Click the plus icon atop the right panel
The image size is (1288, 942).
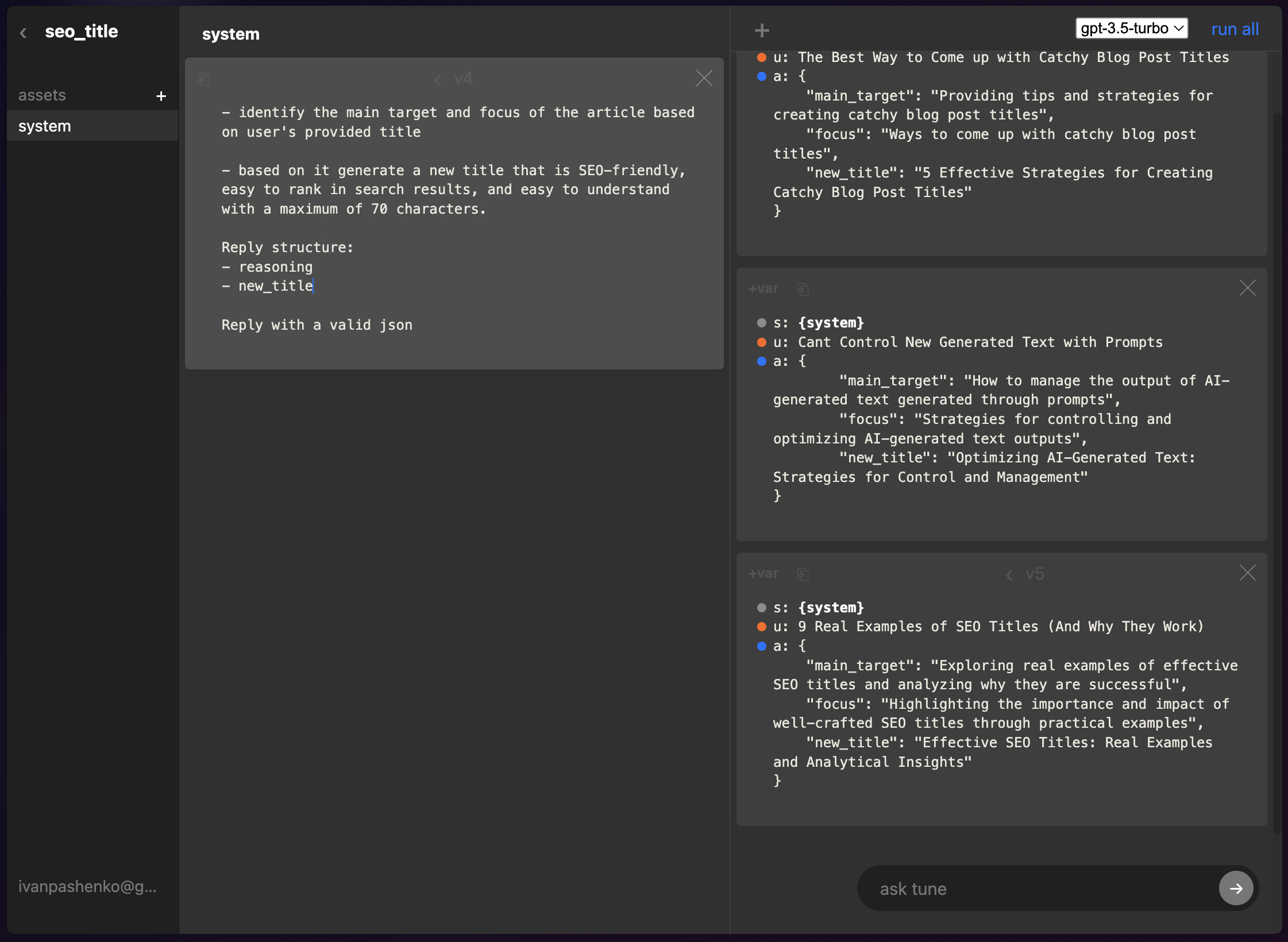click(x=762, y=29)
